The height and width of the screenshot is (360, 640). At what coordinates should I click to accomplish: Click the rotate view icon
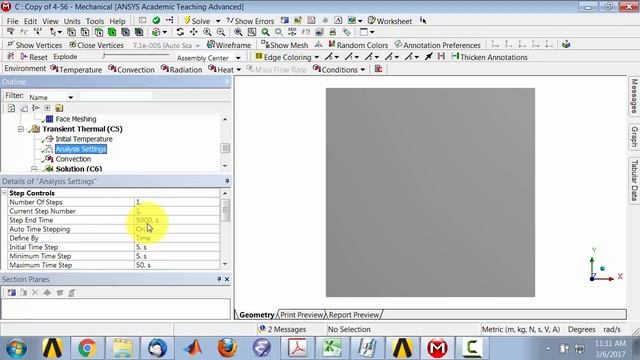tap(180, 32)
